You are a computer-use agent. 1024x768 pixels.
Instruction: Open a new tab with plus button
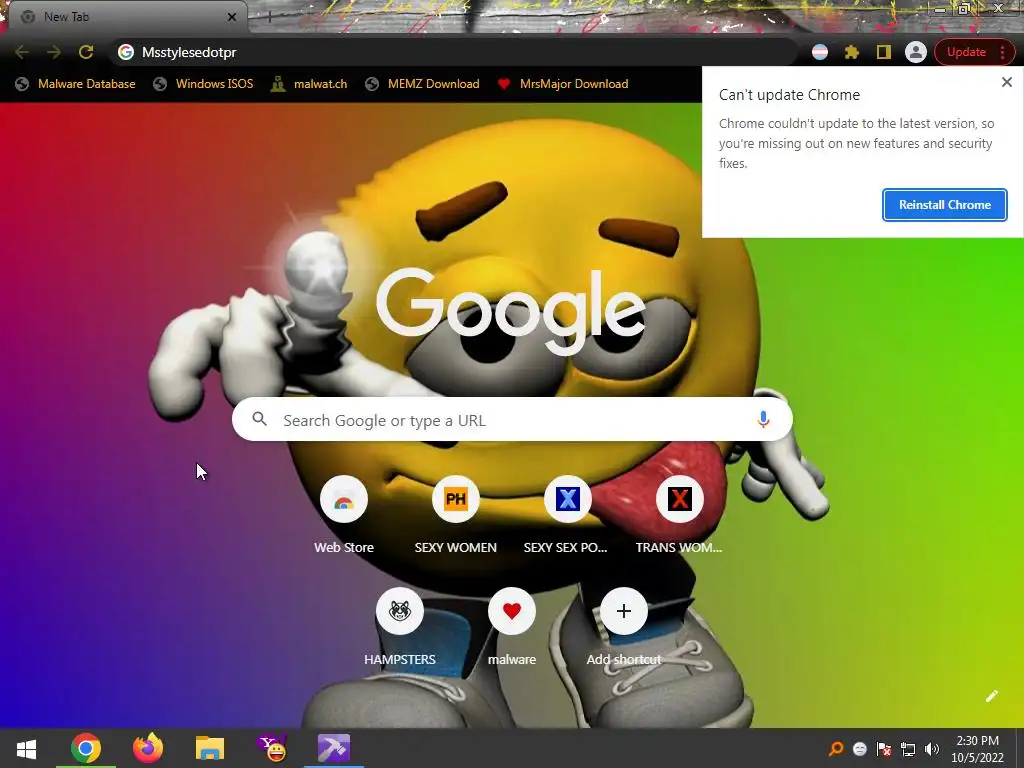click(268, 17)
